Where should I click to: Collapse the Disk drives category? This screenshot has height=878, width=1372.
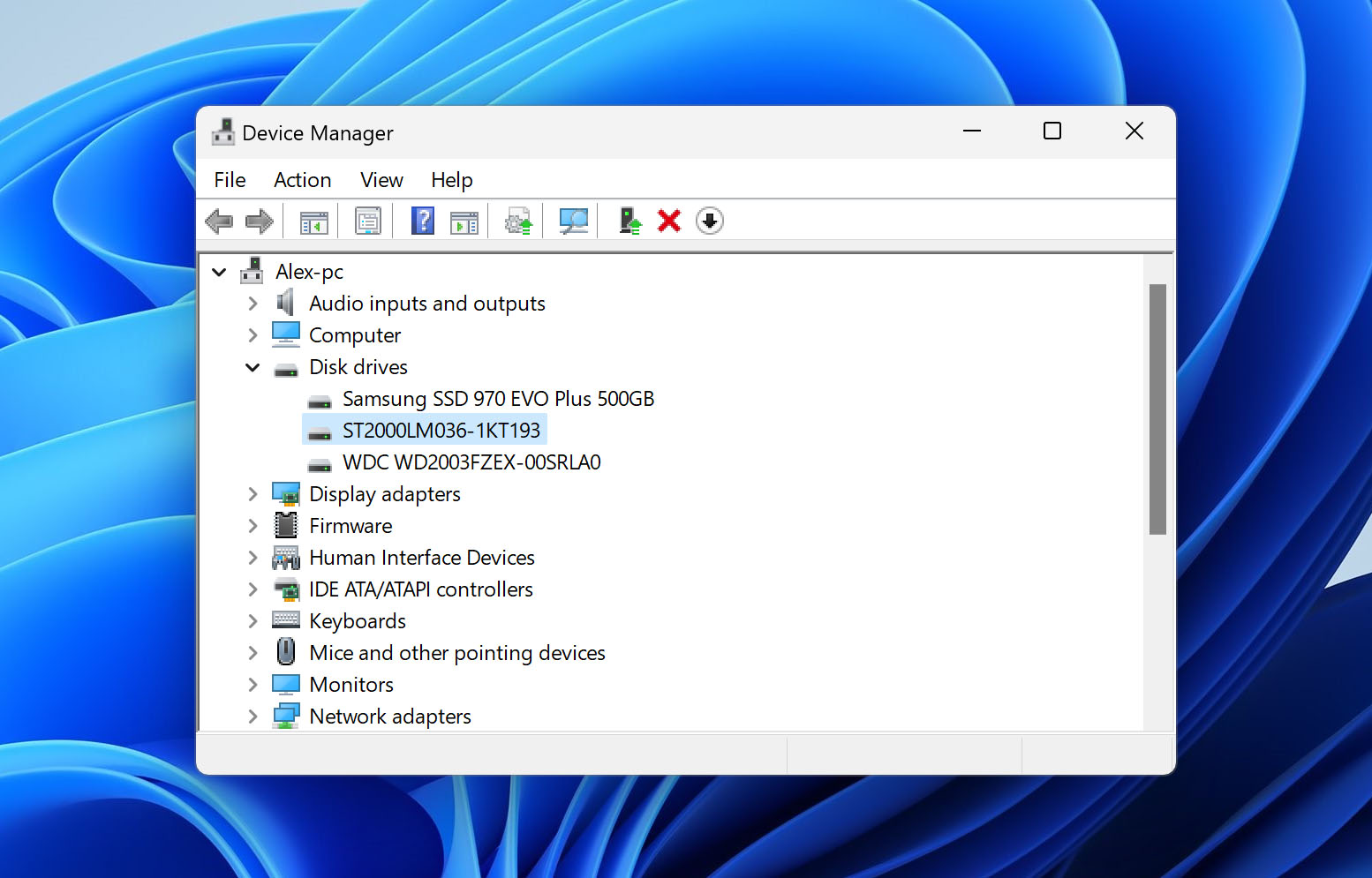tap(253, 367)
